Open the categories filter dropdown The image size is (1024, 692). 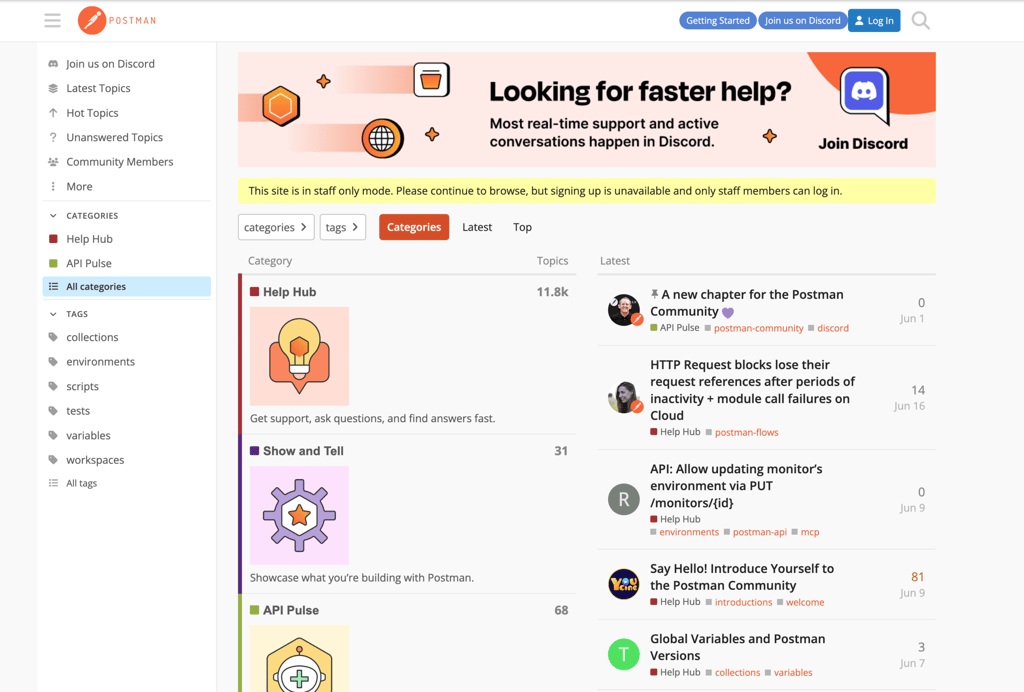276,227
